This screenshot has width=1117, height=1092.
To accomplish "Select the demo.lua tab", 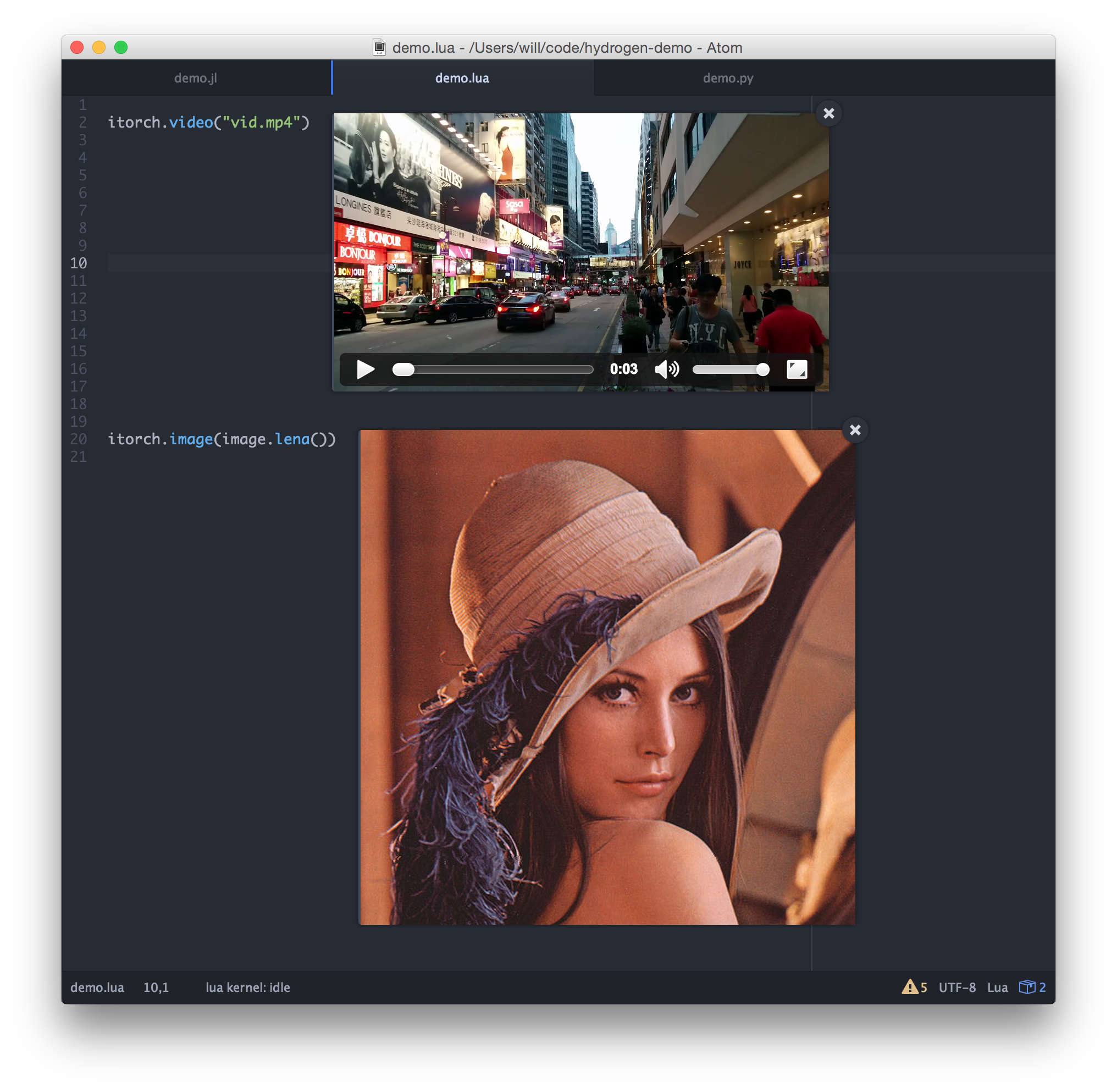I will 462,78.
